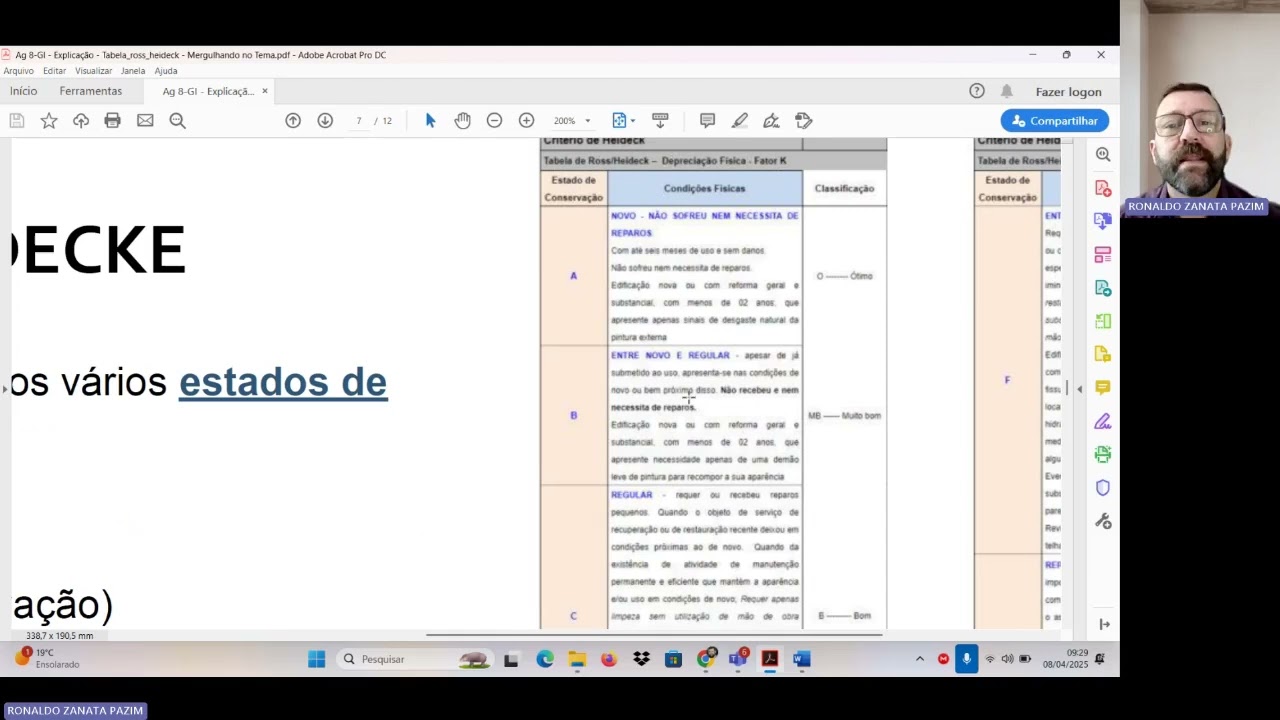Open the Editar menu
Image resolution: width=1280 pixels, height=720 pixels.
pyautogui.click(x=54, y=71)
